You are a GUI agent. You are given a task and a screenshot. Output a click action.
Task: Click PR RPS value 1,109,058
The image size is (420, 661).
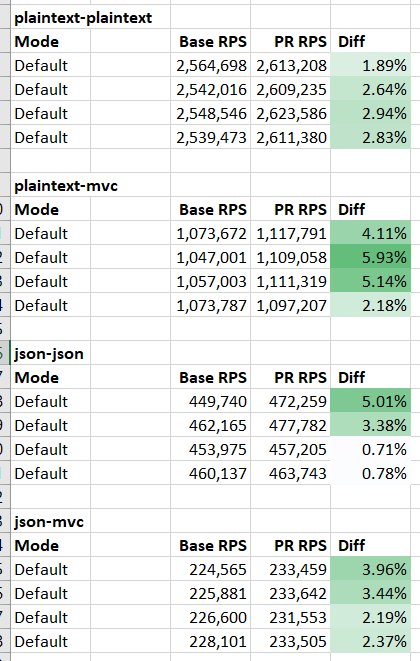tap(291, 257)
